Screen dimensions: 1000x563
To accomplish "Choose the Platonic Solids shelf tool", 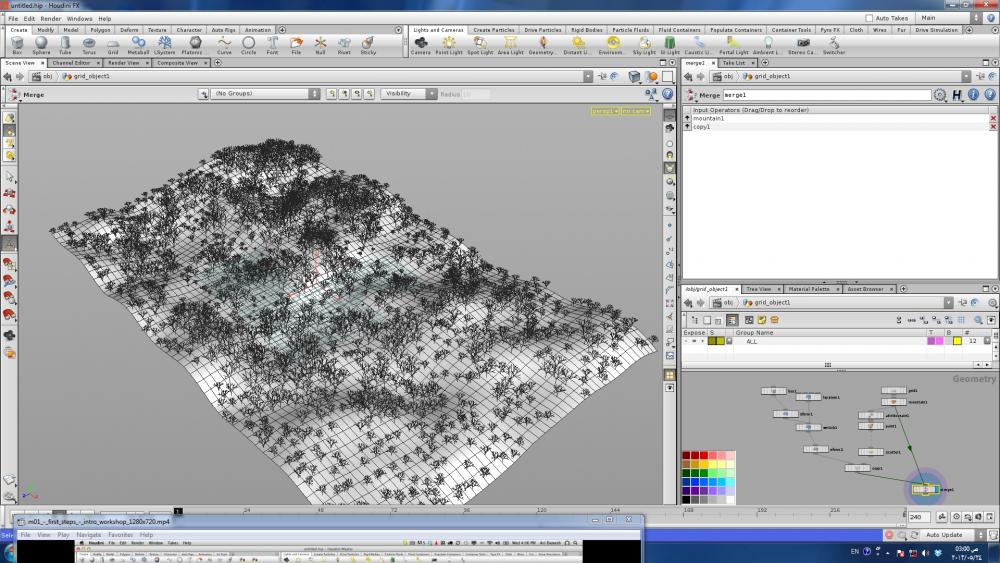I will click(195, 45).
